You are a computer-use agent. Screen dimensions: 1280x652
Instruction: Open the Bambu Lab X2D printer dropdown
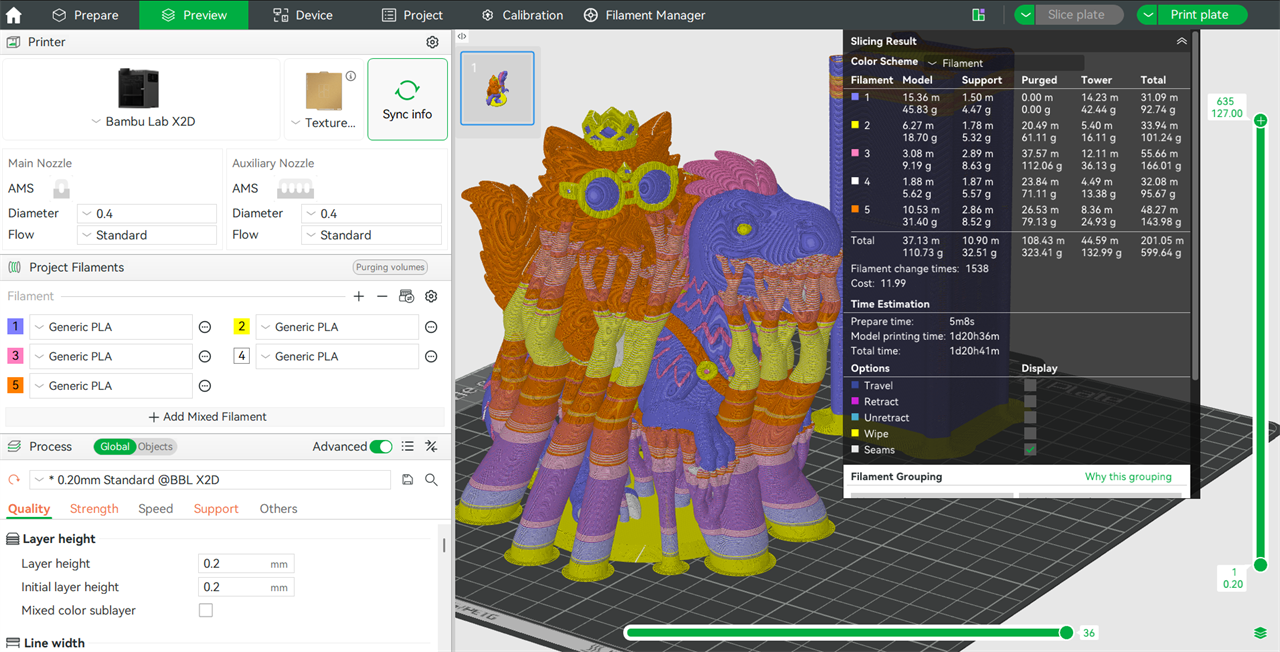point(142,122)
